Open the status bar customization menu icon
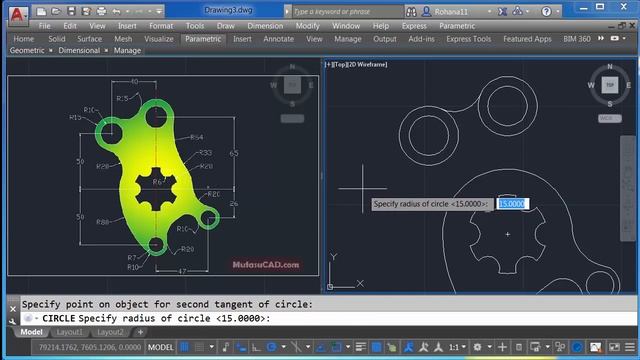 [x=630, y=347]
